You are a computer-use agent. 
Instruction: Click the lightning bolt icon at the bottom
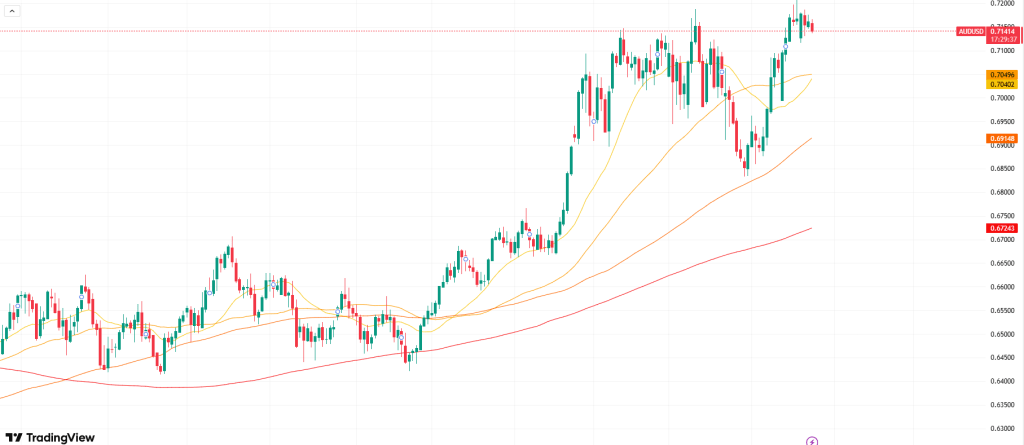(x=812, y=440)
